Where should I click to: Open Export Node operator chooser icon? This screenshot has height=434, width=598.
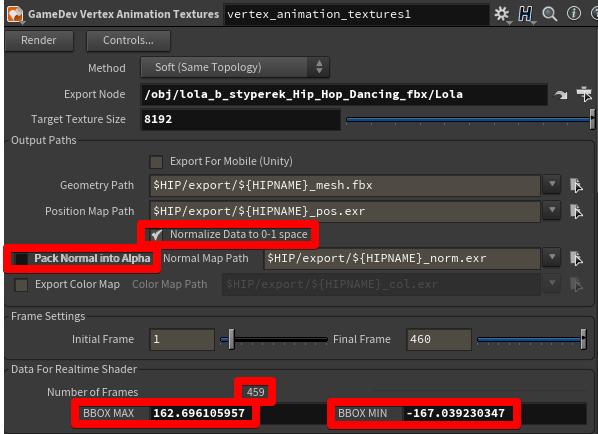point(584,94)
